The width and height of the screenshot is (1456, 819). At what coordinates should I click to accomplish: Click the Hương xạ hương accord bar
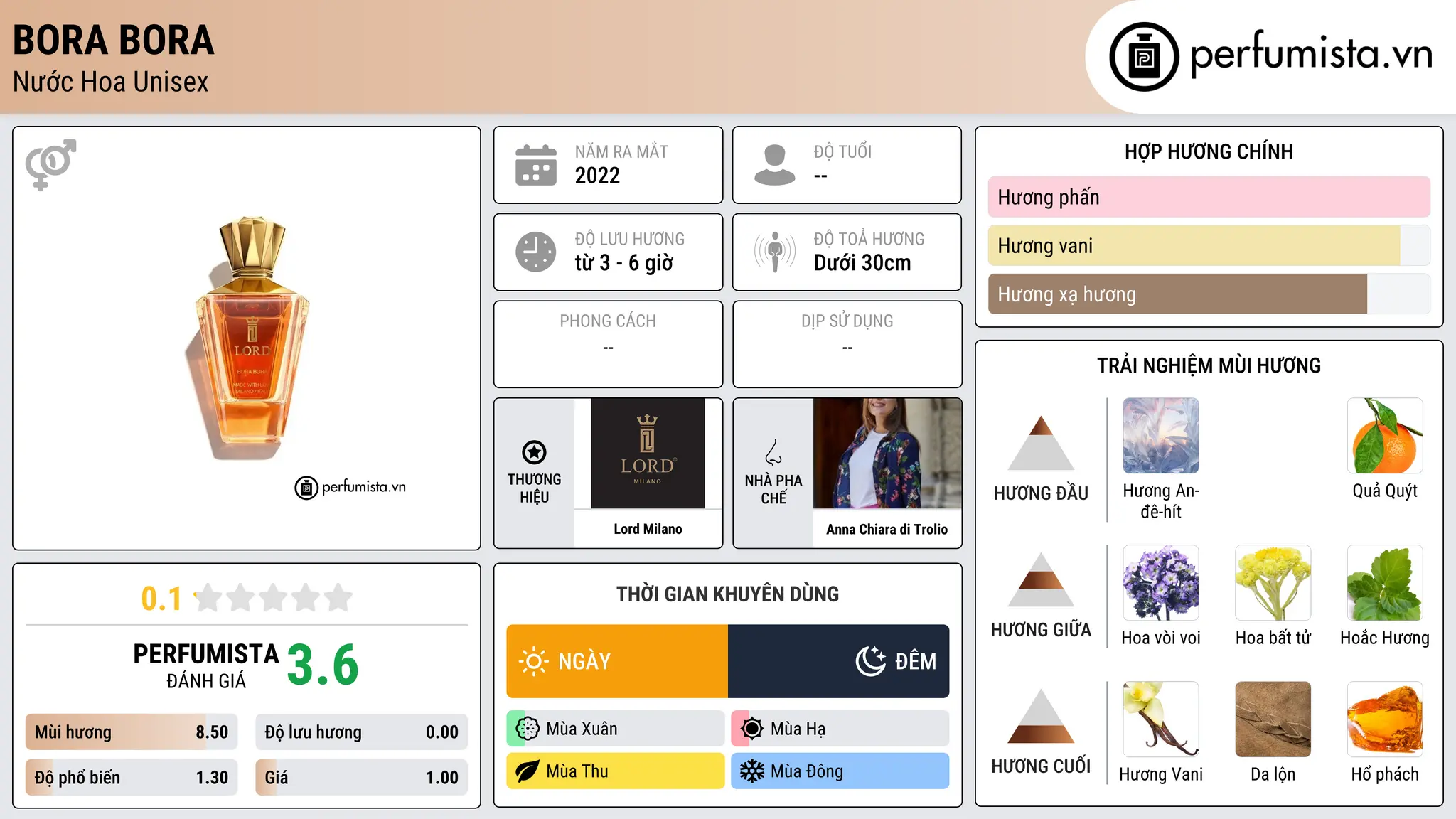1209,294
